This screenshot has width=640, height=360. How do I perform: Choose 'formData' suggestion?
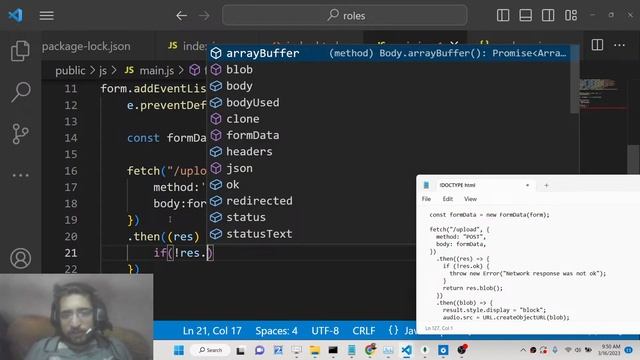(x=389, y=135)
